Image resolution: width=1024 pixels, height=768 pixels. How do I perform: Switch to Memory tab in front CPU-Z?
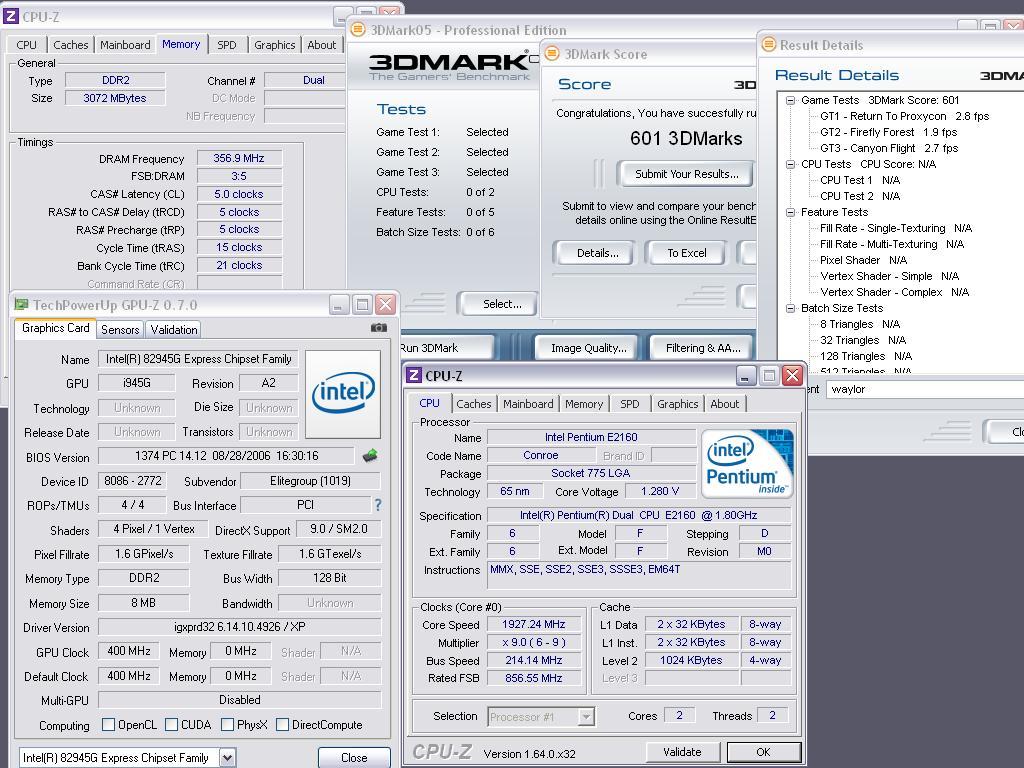point(584,404)
